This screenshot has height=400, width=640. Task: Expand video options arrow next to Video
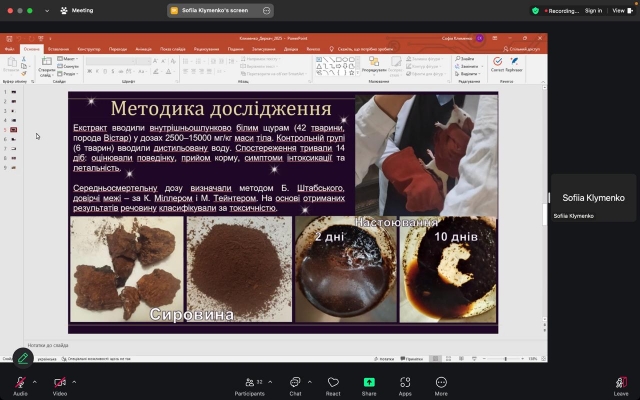(74, 382)
